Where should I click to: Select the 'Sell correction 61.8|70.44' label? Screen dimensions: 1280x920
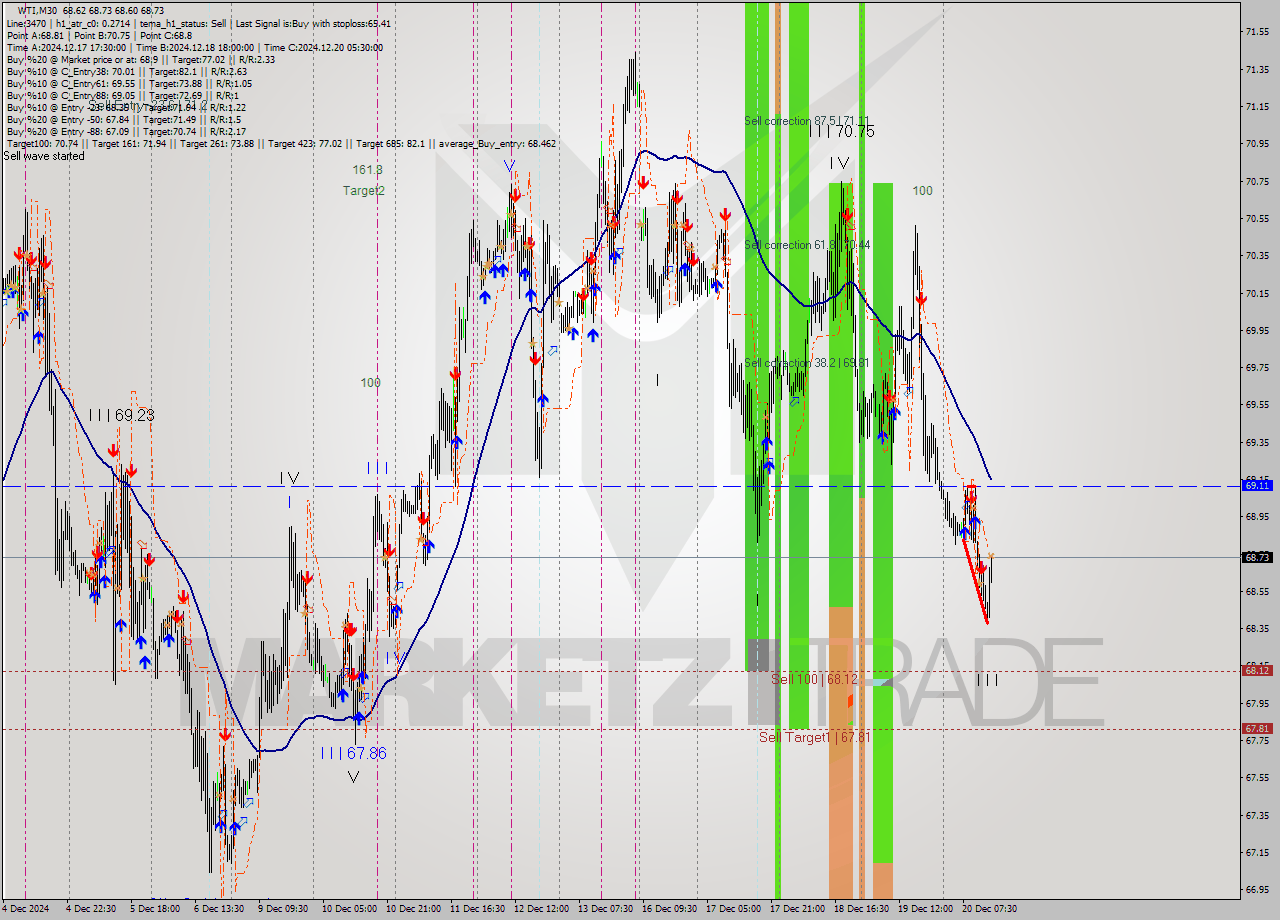coord(807,245)
